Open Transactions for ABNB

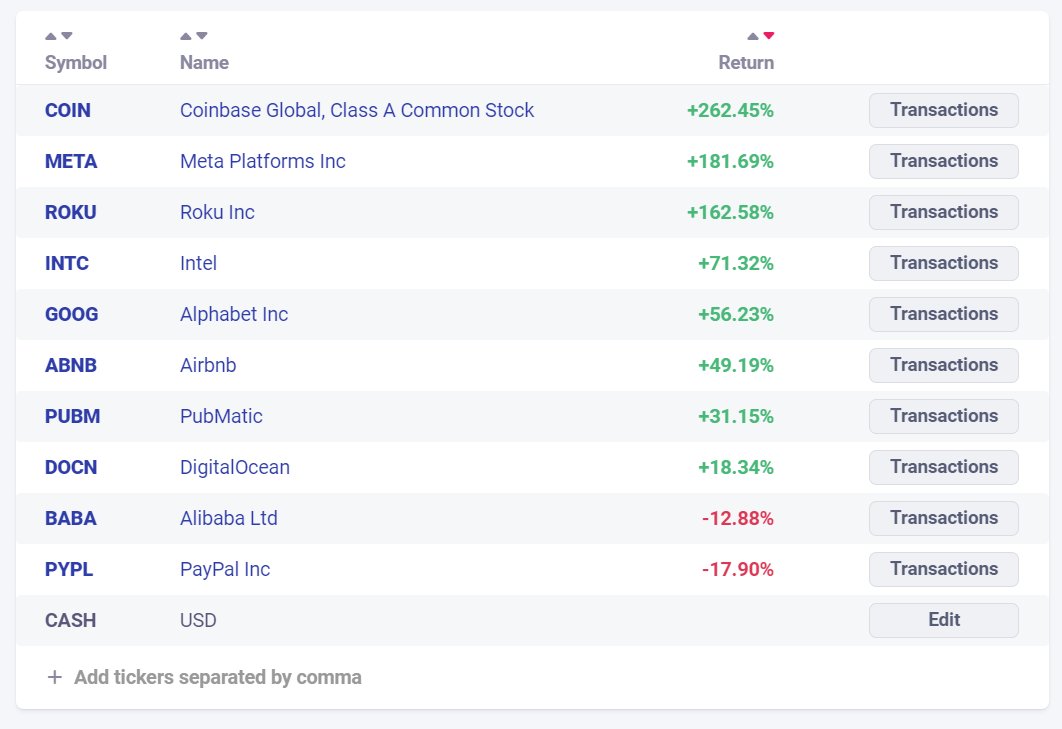tap(943, 365)
